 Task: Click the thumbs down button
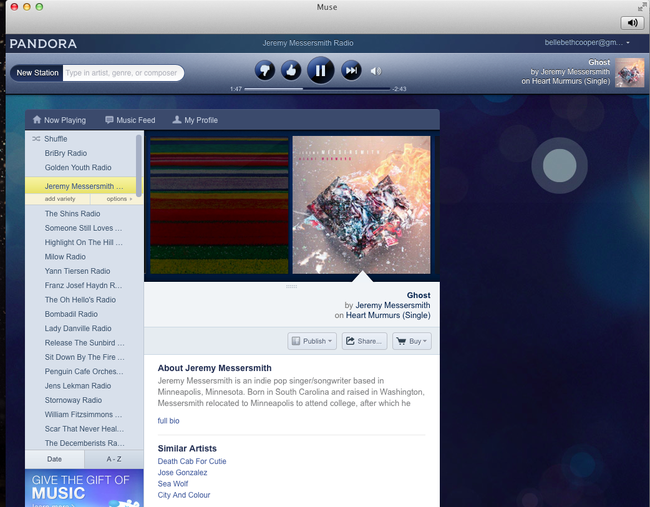[x=264, y=70]
